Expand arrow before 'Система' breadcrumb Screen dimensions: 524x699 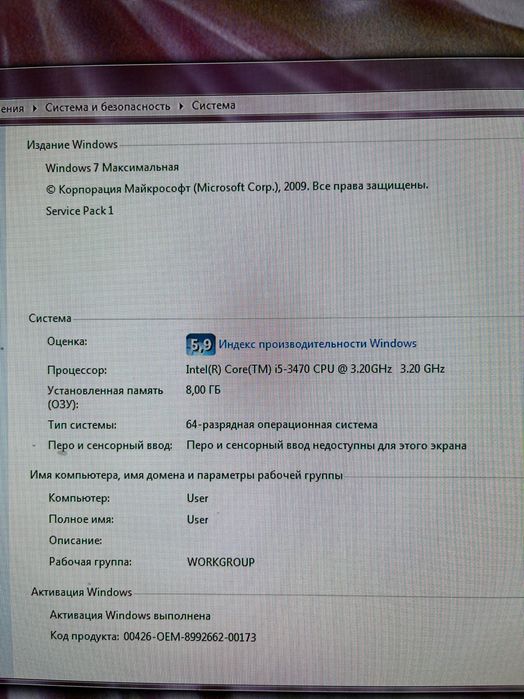(181, 107)
